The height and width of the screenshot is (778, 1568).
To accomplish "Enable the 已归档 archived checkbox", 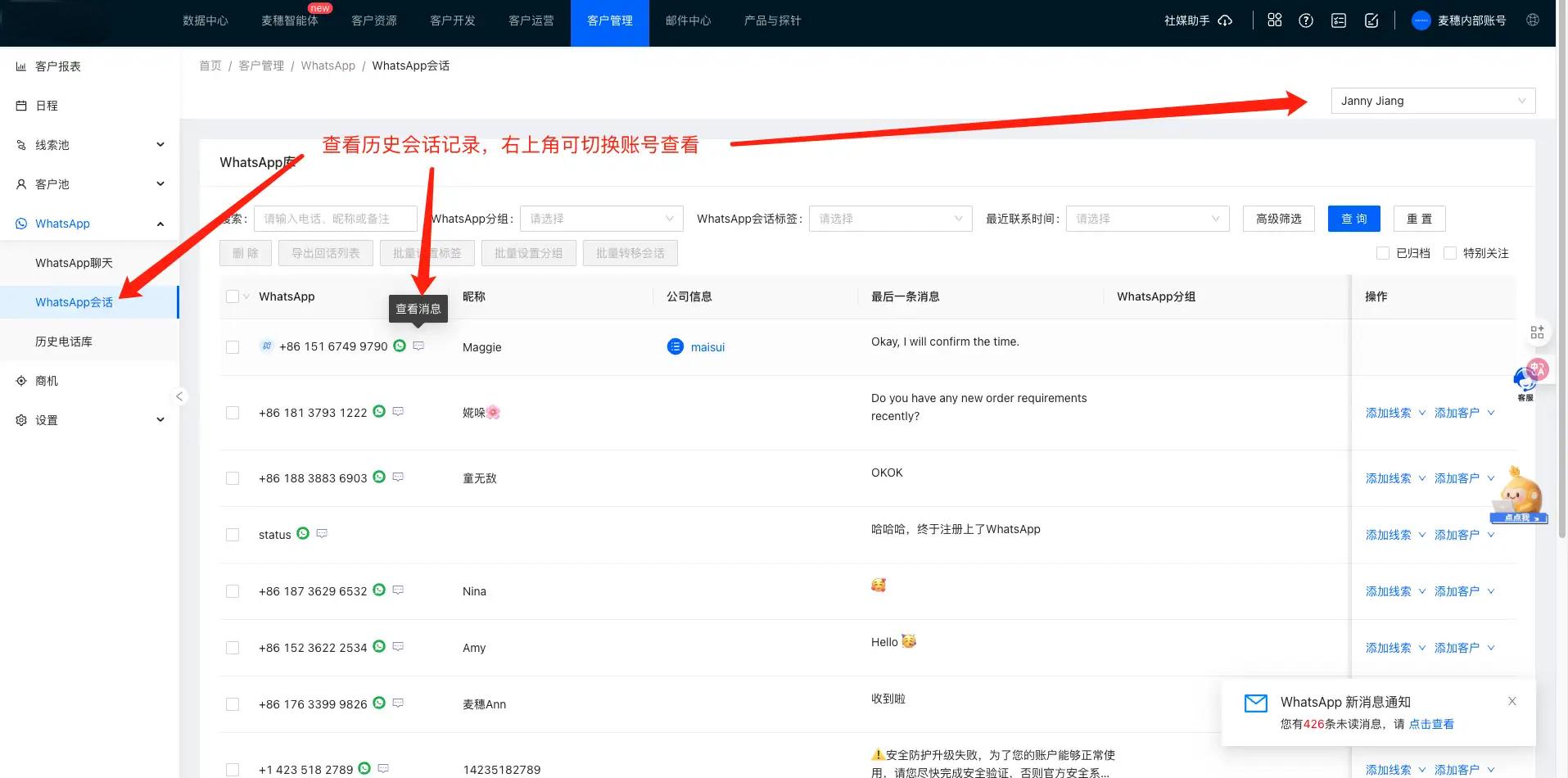I will (x=1383, y=254).
